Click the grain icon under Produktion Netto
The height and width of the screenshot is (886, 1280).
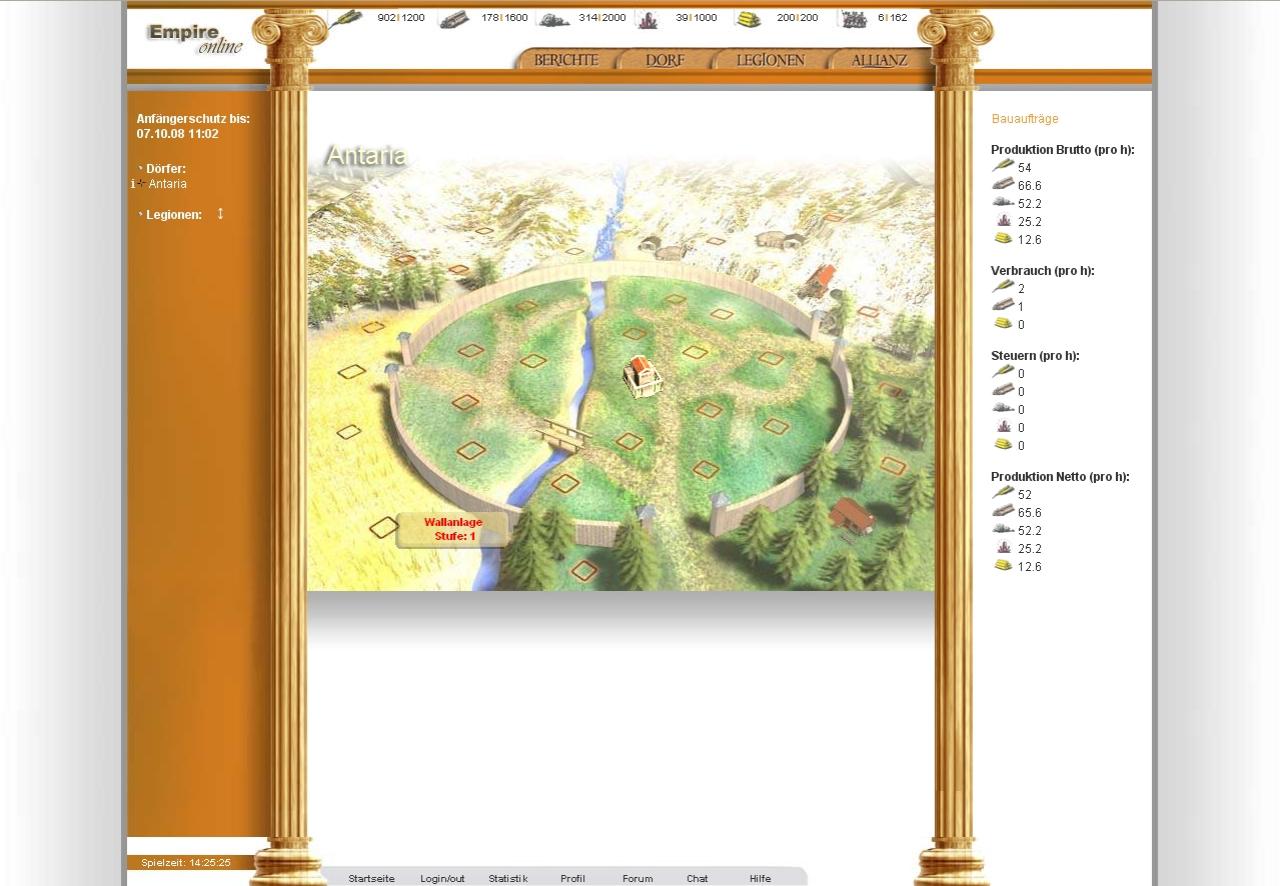coord(1003,493)
